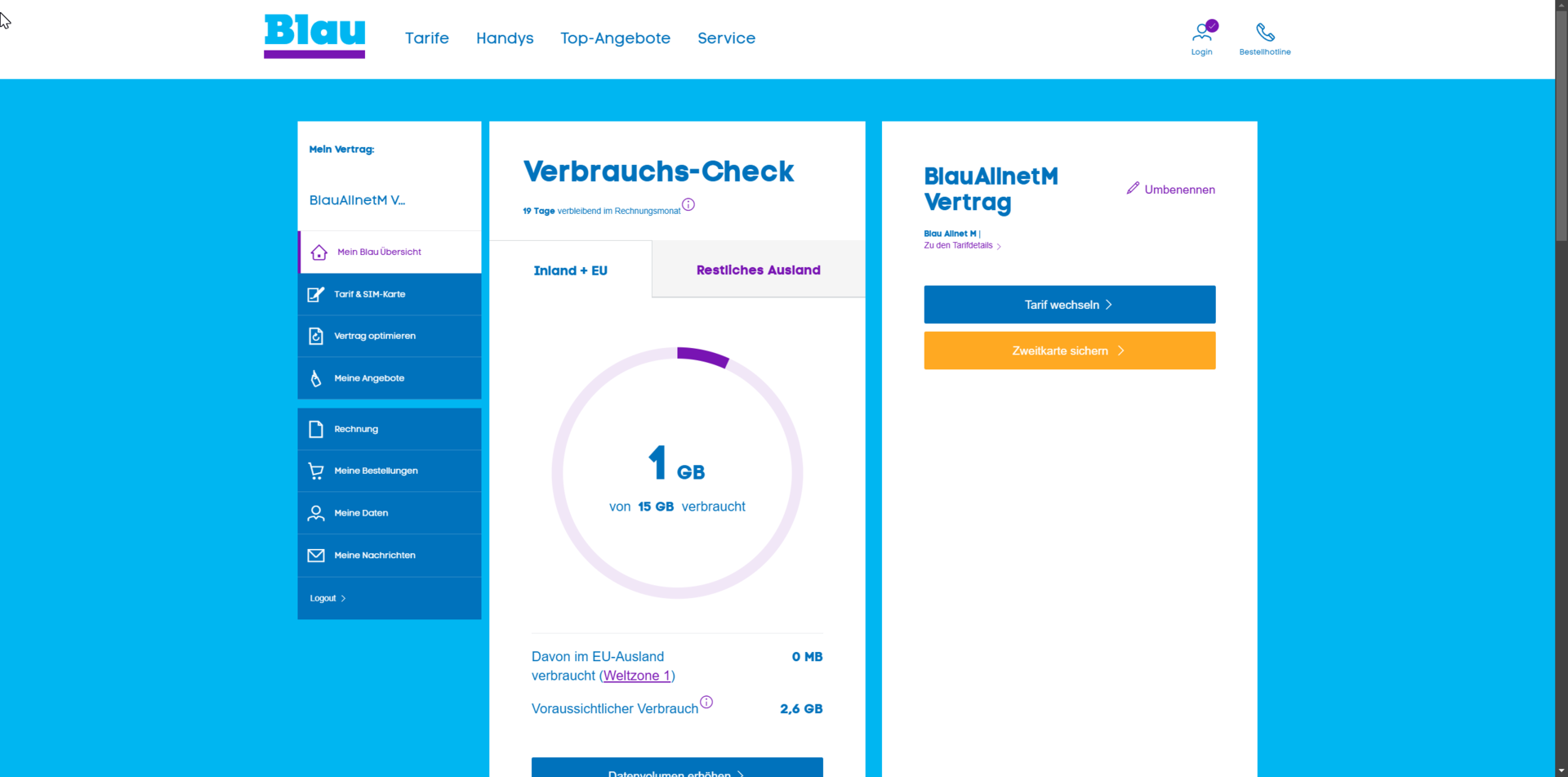Switch to the Restliches Ausland tab
The image size is (1568, 777).
(758, 270)
